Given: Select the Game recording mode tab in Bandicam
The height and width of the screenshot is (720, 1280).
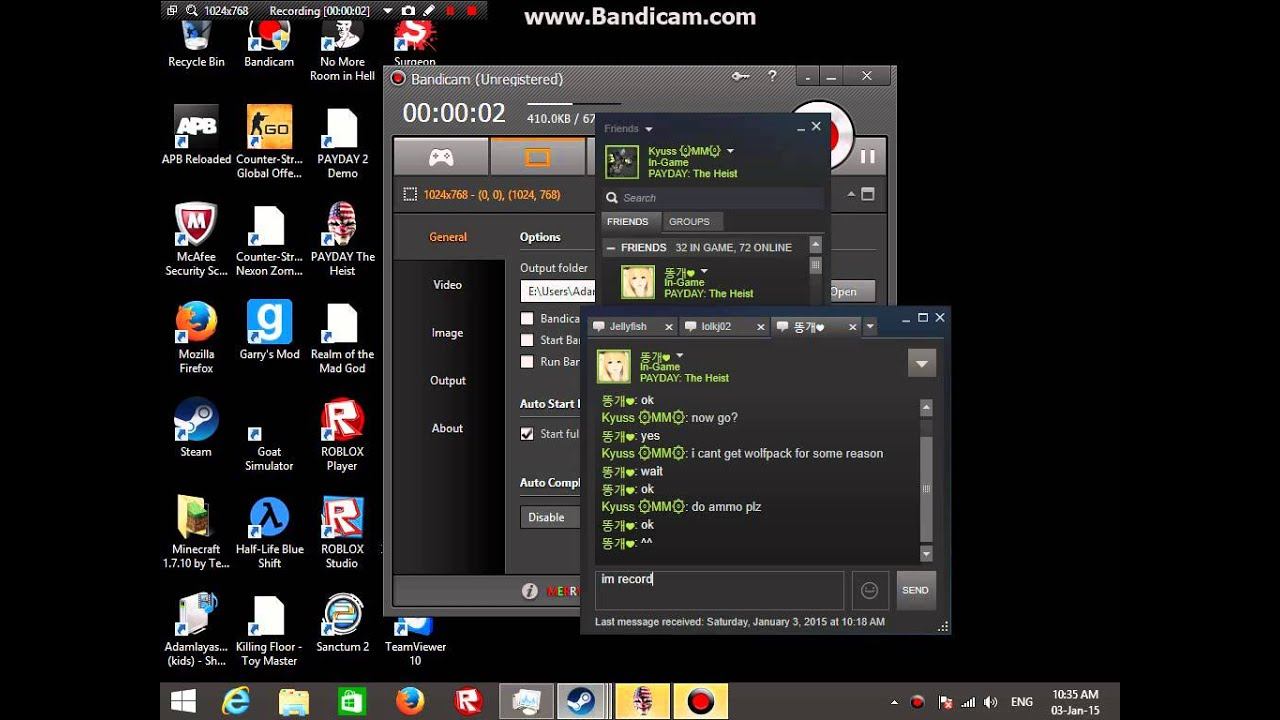Looking at the screenshot, I should click(441, 157).
